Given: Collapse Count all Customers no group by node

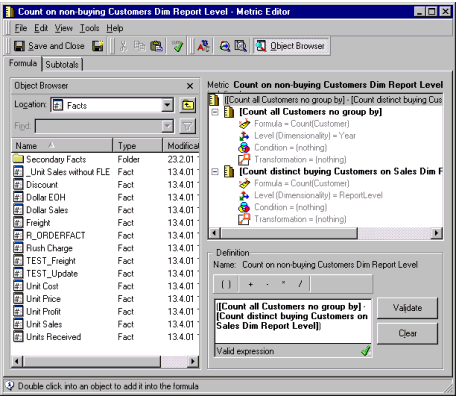Looking at the screenshot, I should coord(215,112).
